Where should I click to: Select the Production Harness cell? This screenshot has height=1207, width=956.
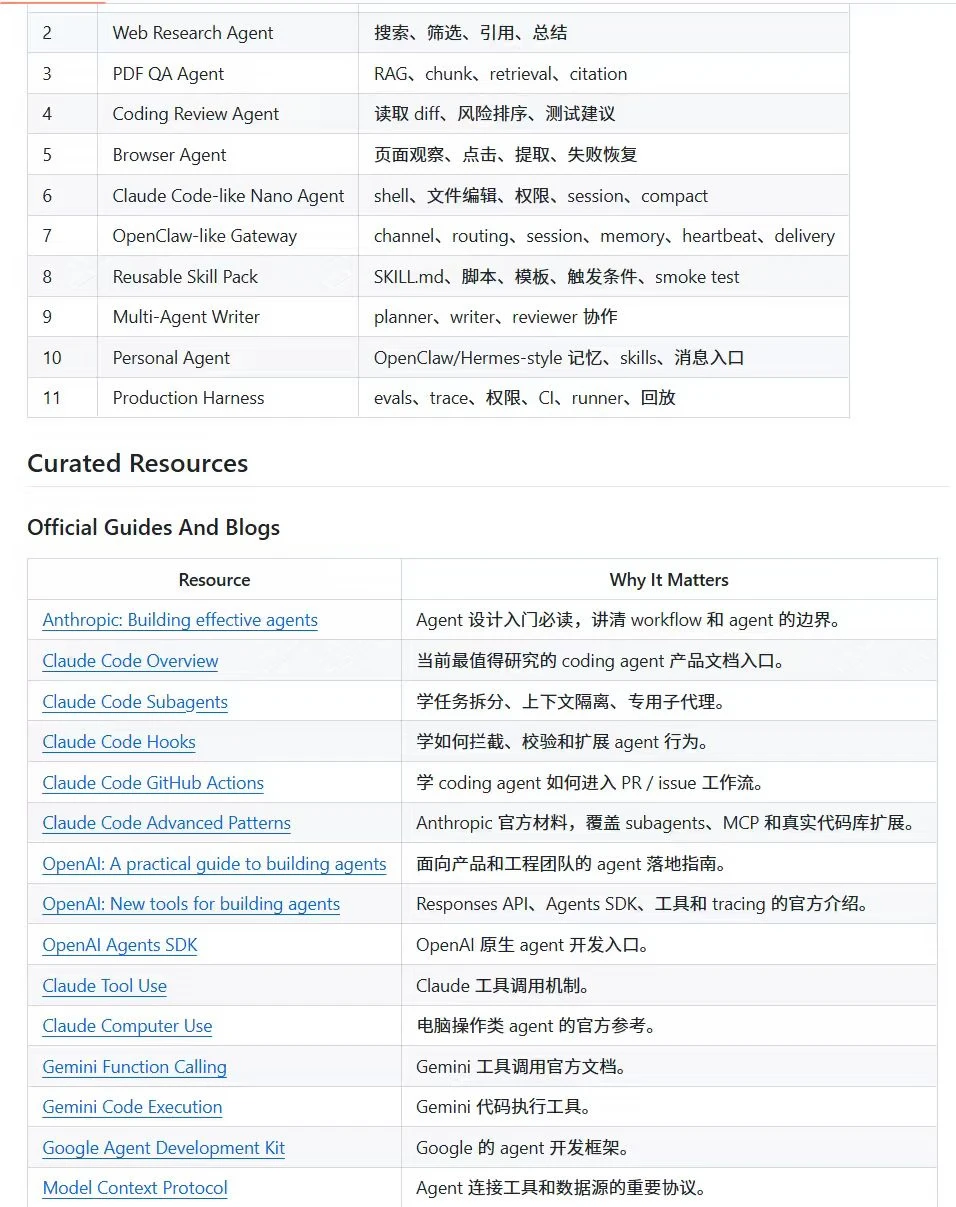coord(228,398)
